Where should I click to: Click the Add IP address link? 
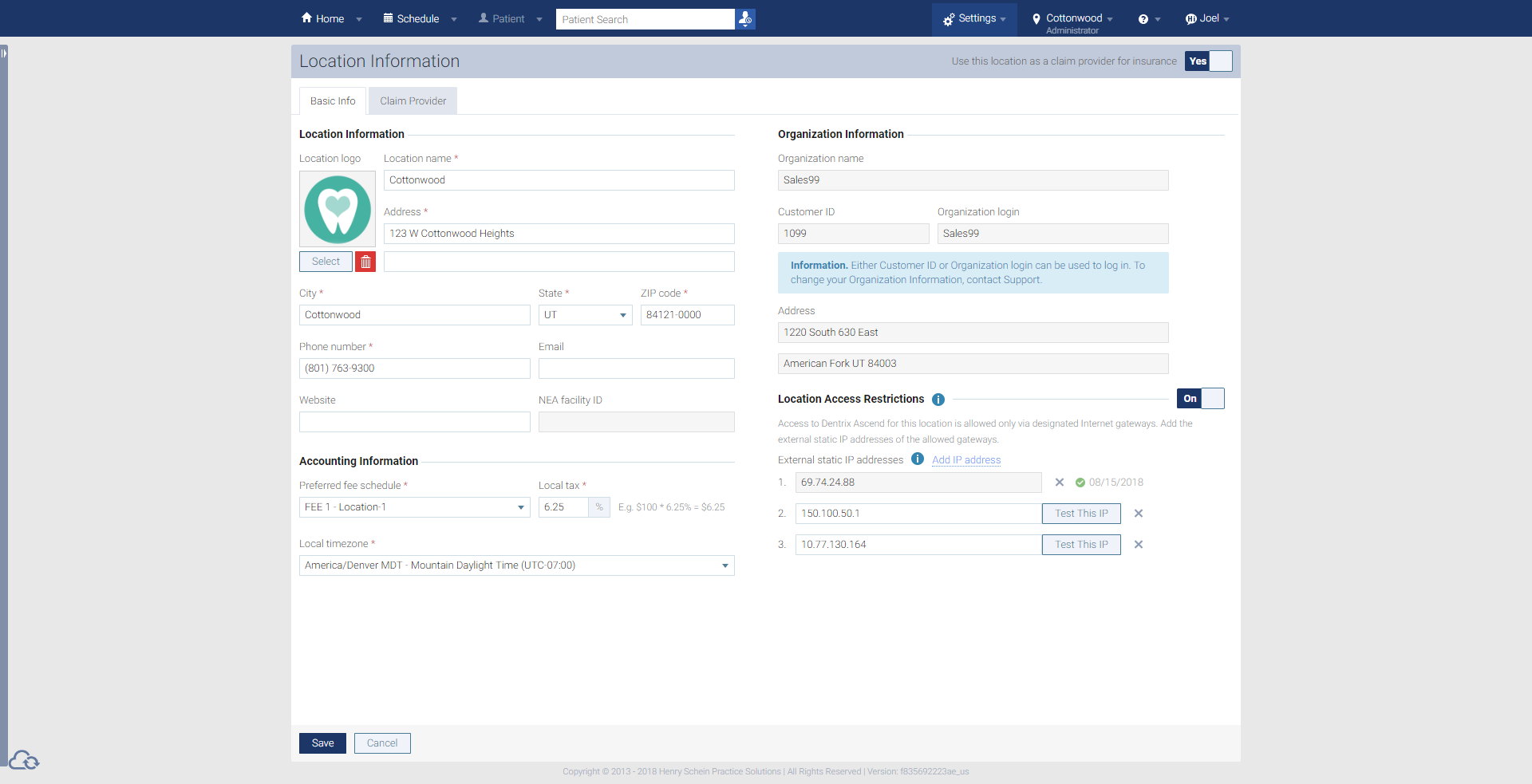(966, 459)
